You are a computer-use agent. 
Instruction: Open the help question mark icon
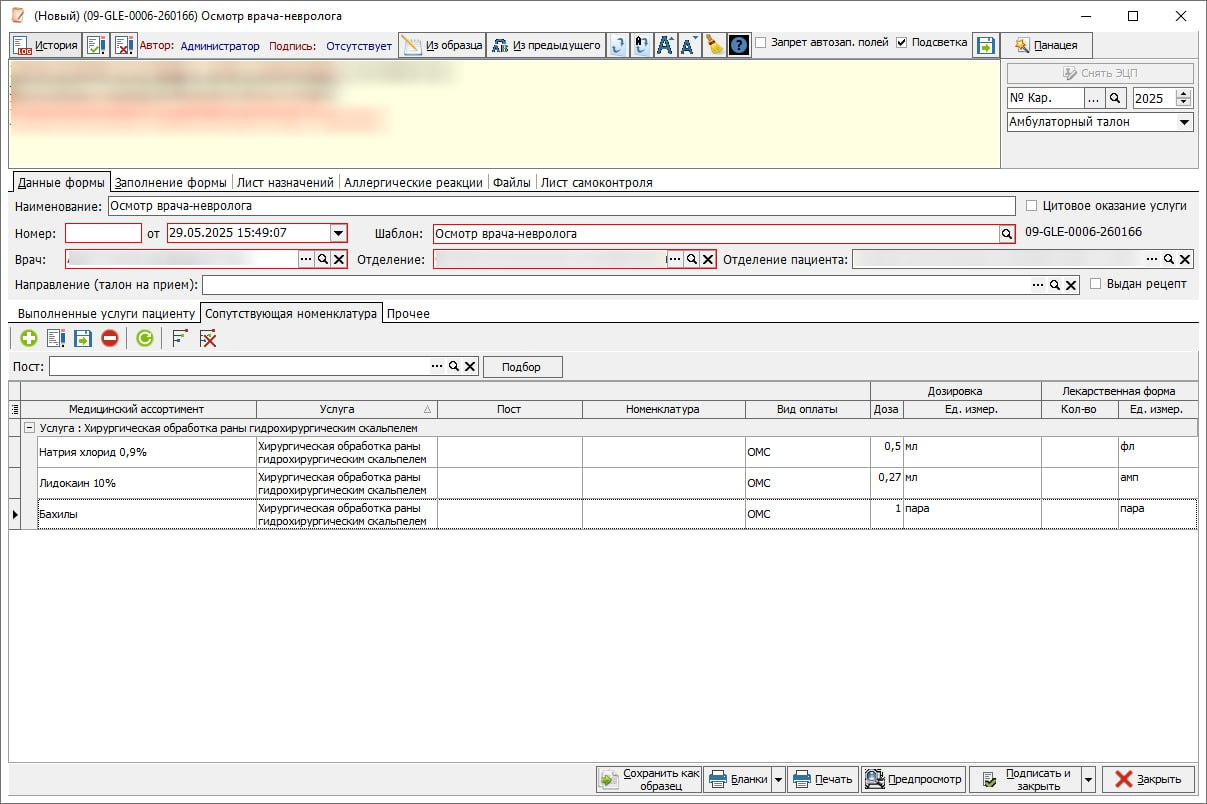[739, 45]
